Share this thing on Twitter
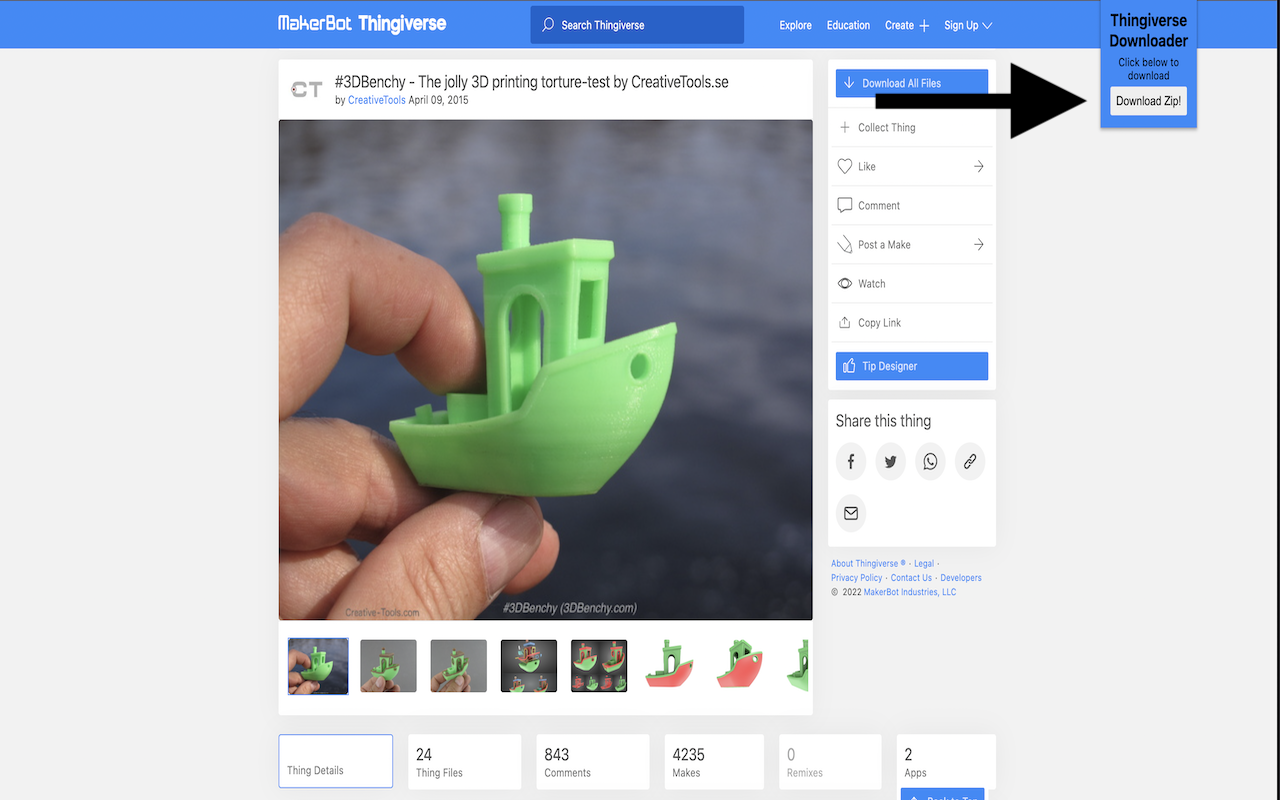1280x800 pixels. pos(890,461)
